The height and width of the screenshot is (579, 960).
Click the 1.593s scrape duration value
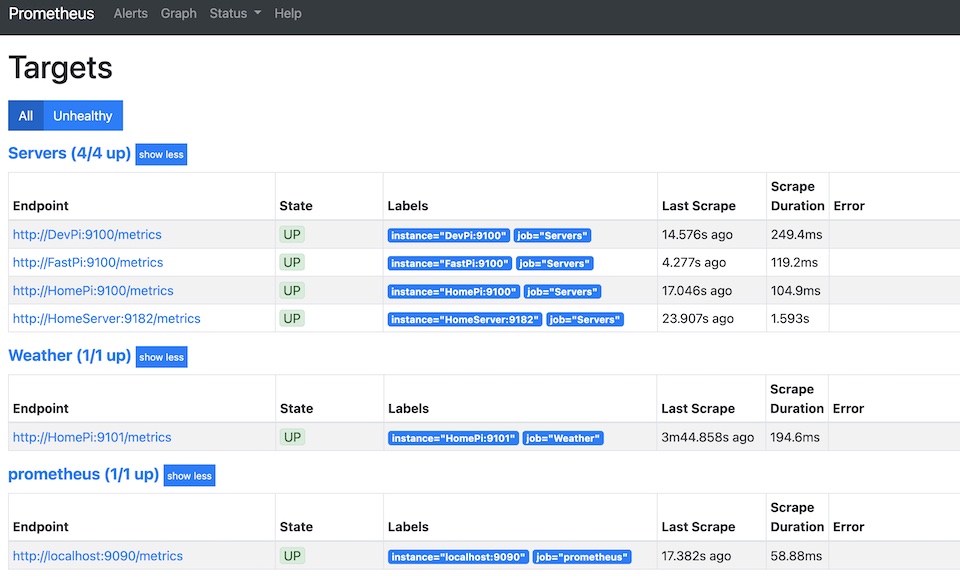(x=790, y=319)
